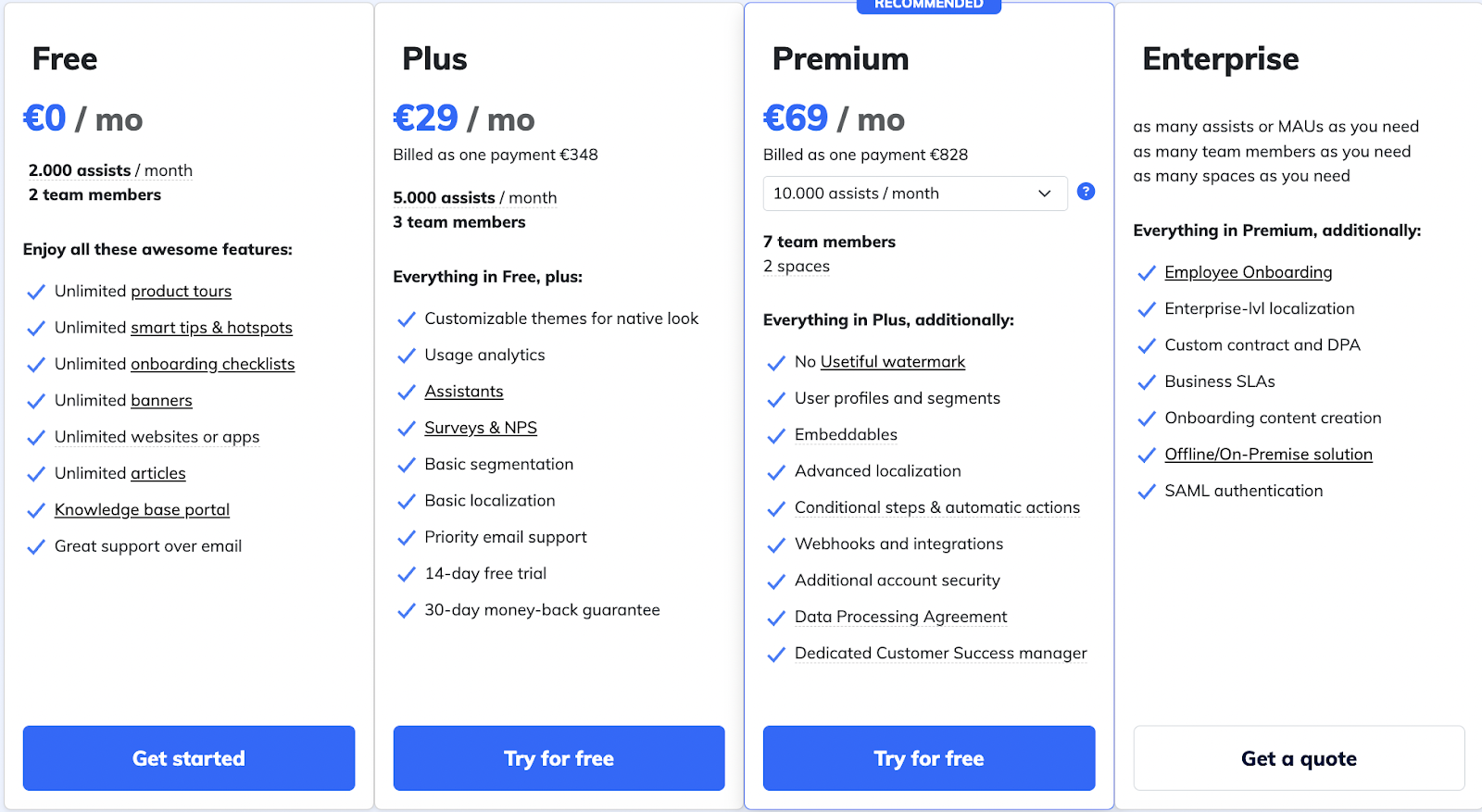Open the Offline/On-Premise solution link
This screenshot has height=812, width=1482.
(1268, 455)
